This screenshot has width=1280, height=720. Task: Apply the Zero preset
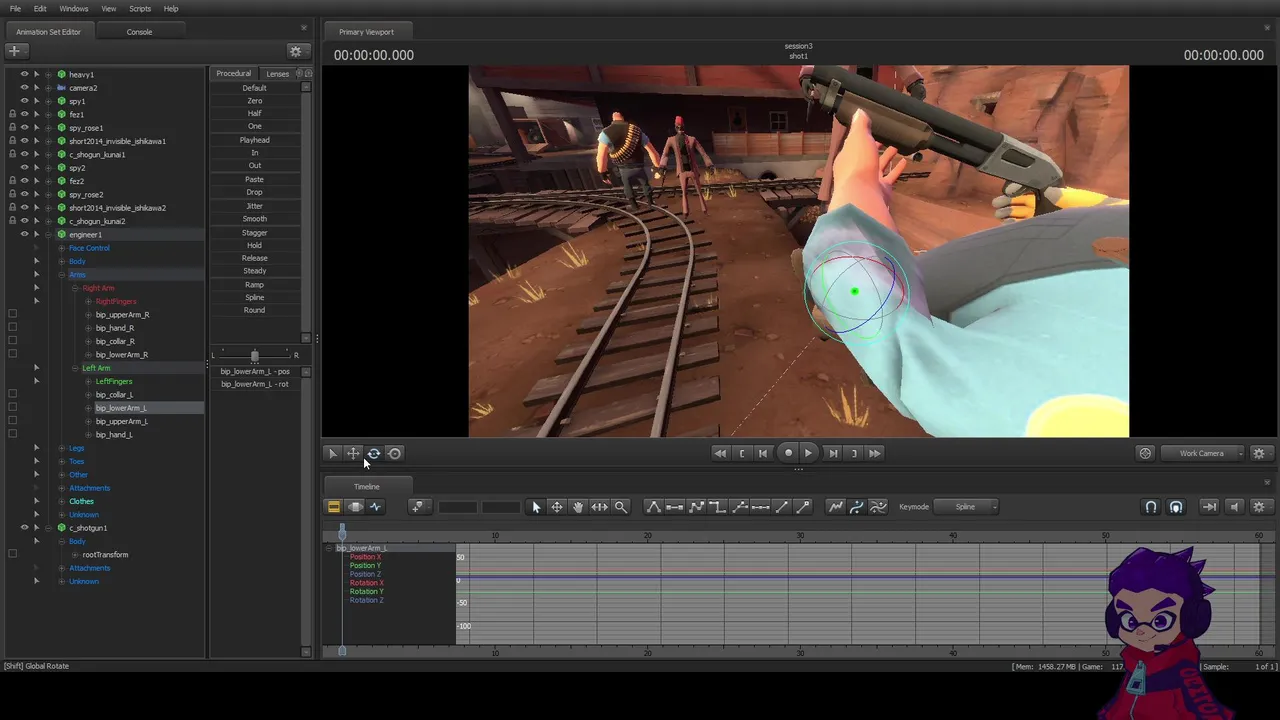click(255, 101)
